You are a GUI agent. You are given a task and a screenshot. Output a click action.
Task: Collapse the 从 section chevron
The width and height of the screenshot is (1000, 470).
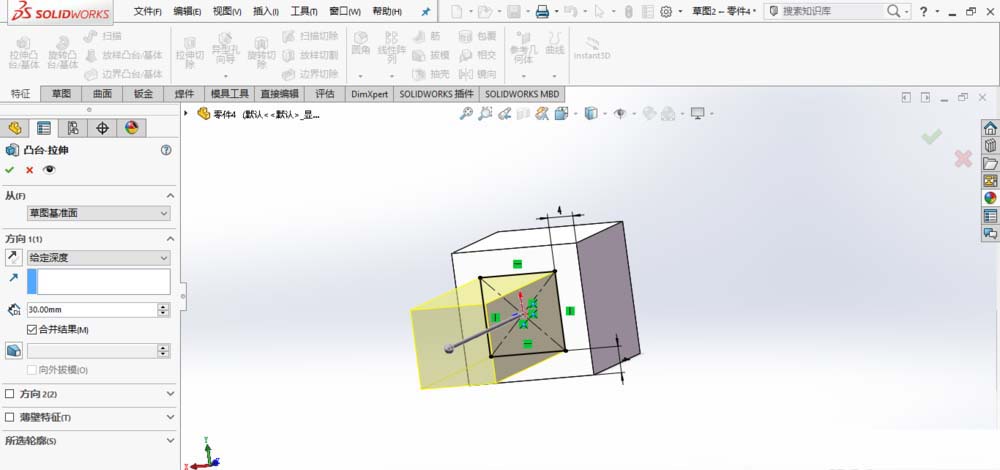tap(170, 196)
